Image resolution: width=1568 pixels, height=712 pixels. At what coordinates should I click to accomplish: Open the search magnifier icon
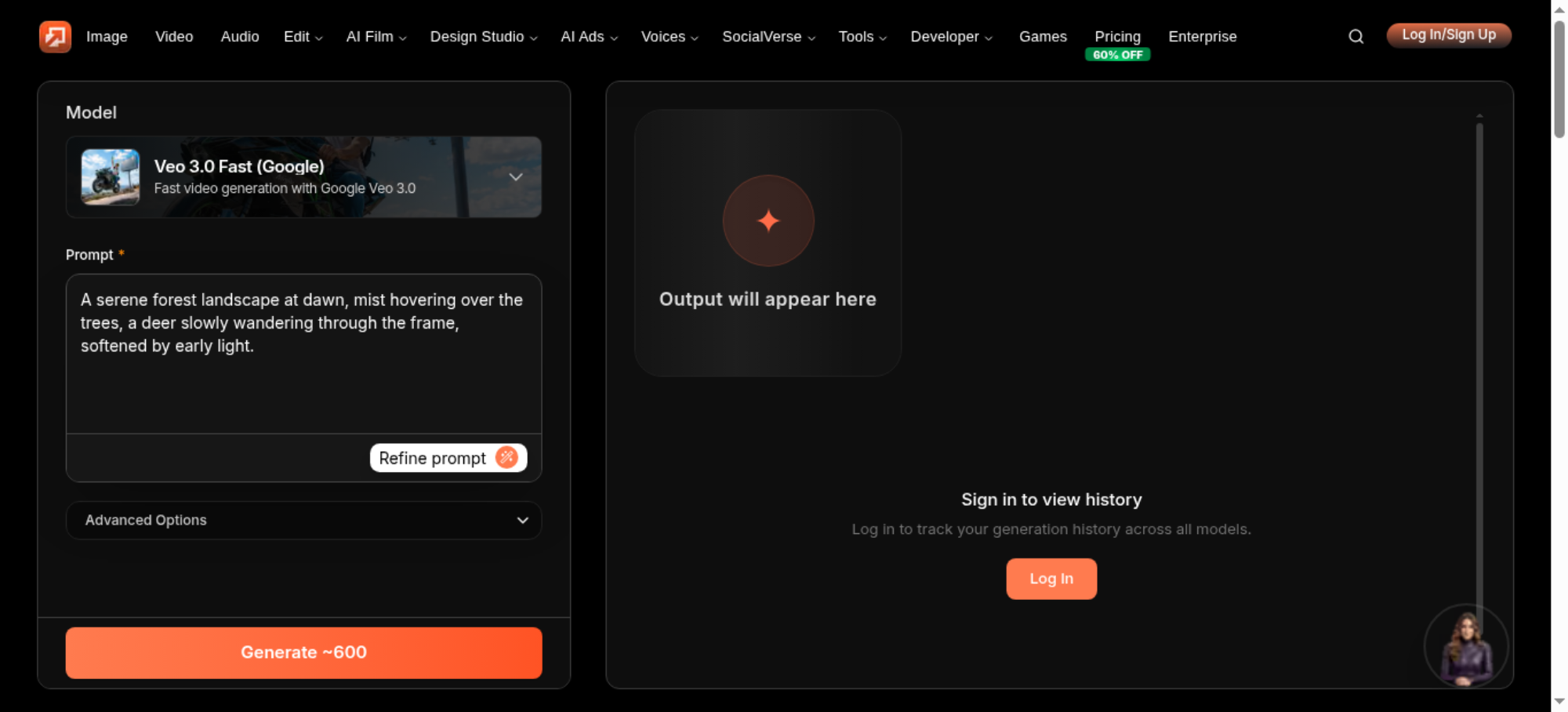tap(1356, 36)
